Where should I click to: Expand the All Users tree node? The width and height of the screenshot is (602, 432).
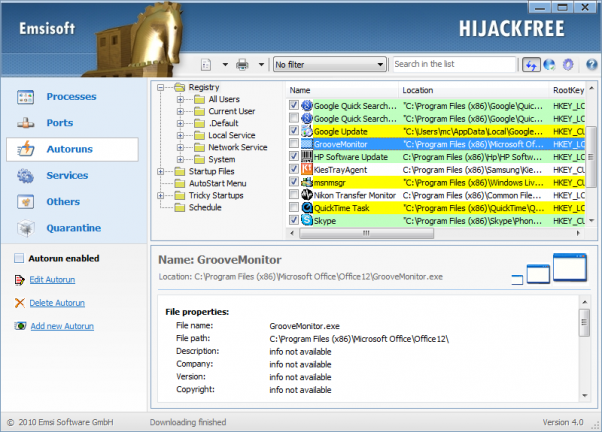pyautogui.click(x=180, y=99)
